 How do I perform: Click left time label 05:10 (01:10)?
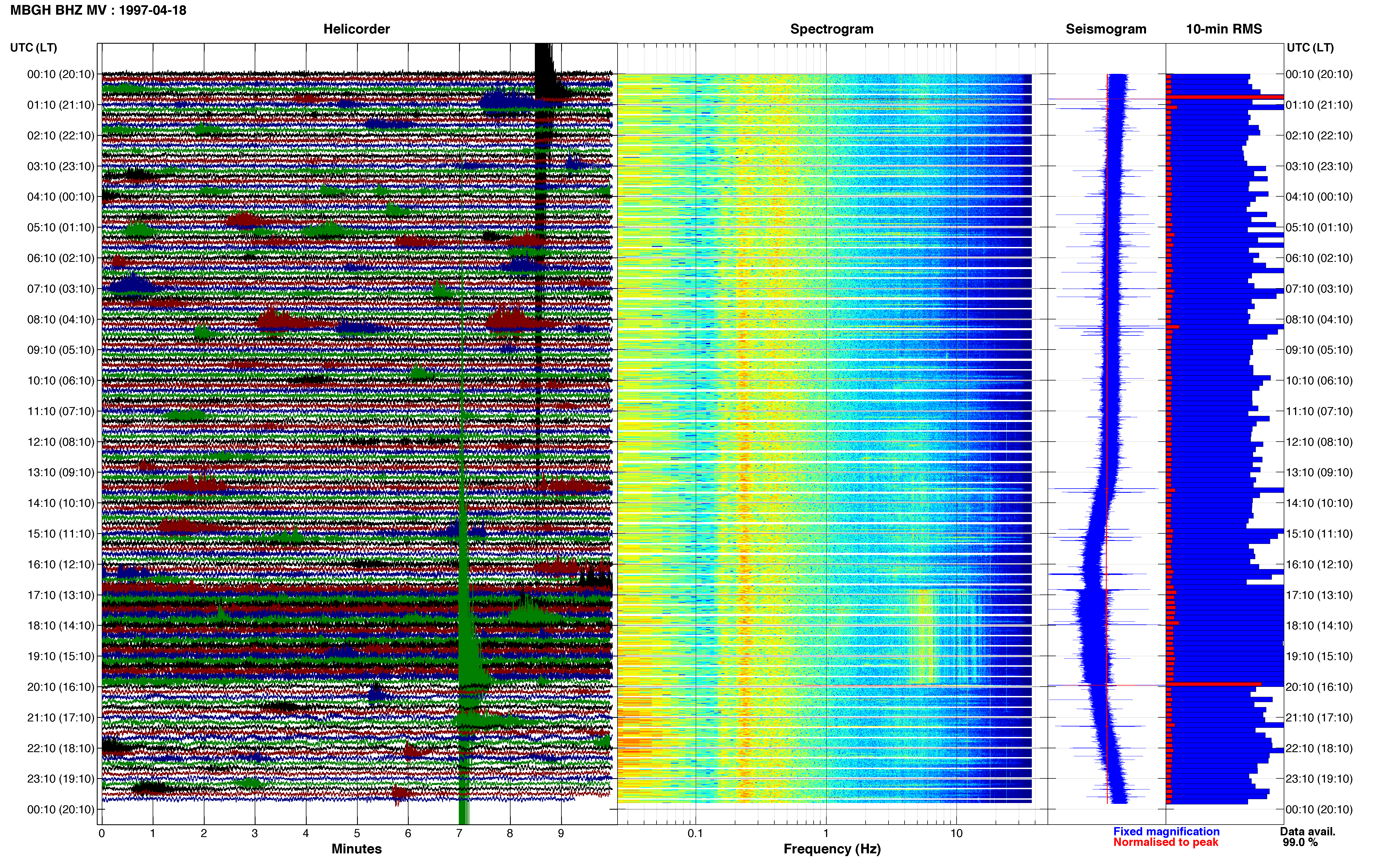61,227
